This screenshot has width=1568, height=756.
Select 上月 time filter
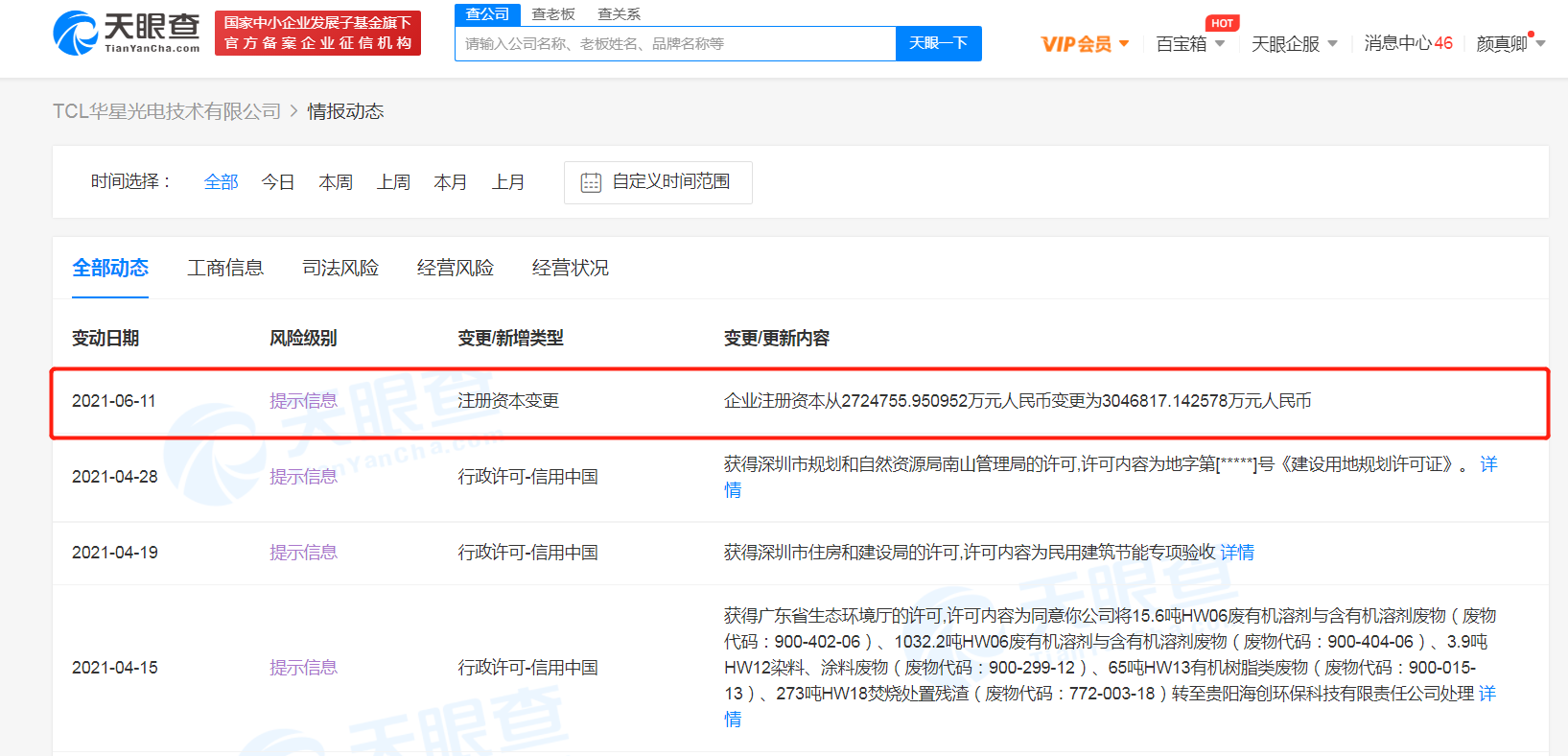(508, 182)
